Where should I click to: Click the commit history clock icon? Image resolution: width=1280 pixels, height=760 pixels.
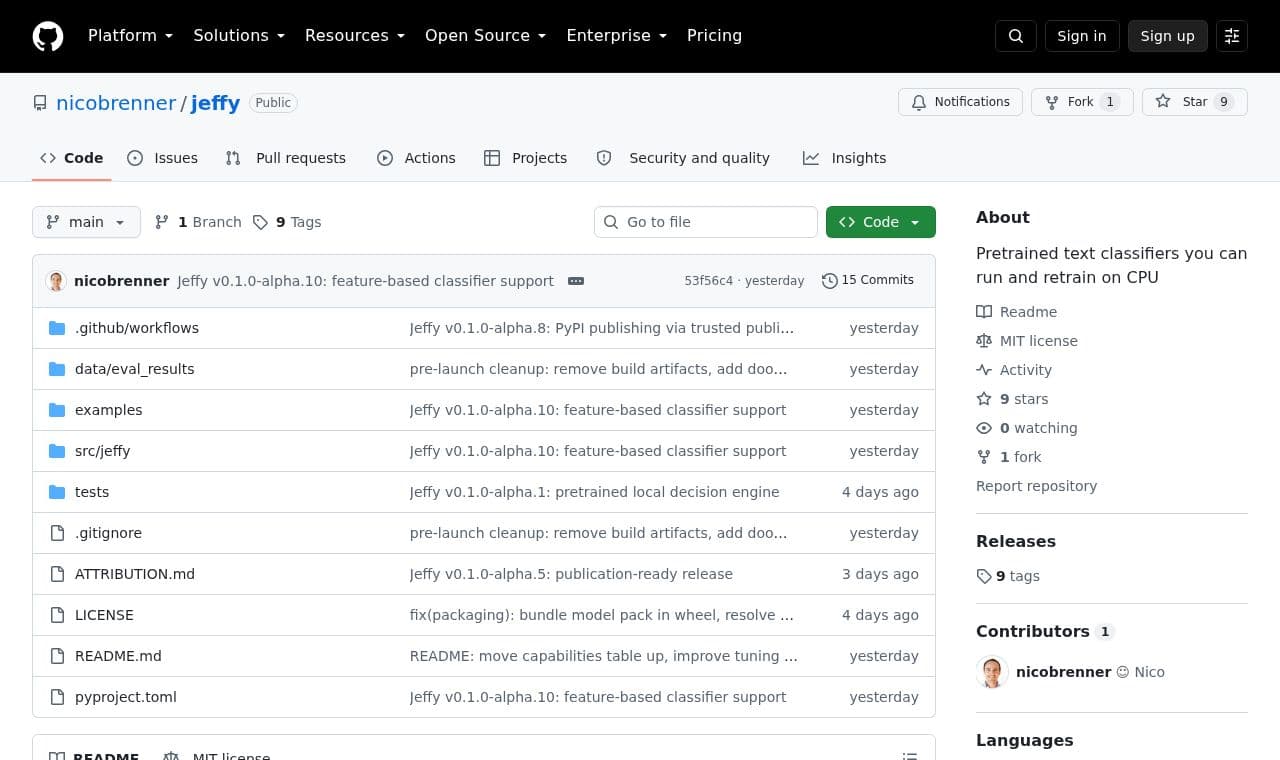point(829,281)
